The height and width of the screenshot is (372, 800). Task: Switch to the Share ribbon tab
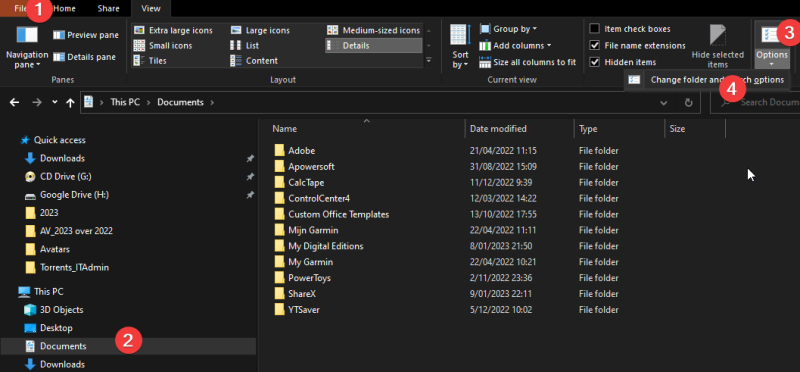[108, 8]
